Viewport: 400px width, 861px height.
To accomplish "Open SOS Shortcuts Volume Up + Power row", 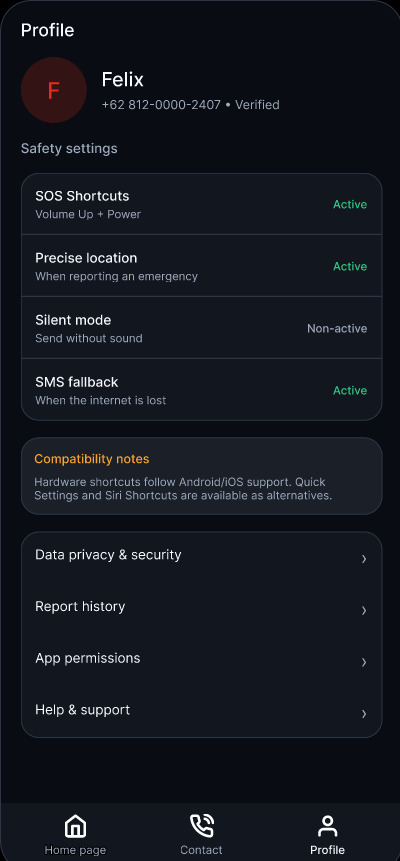I will tap(201, 204).
